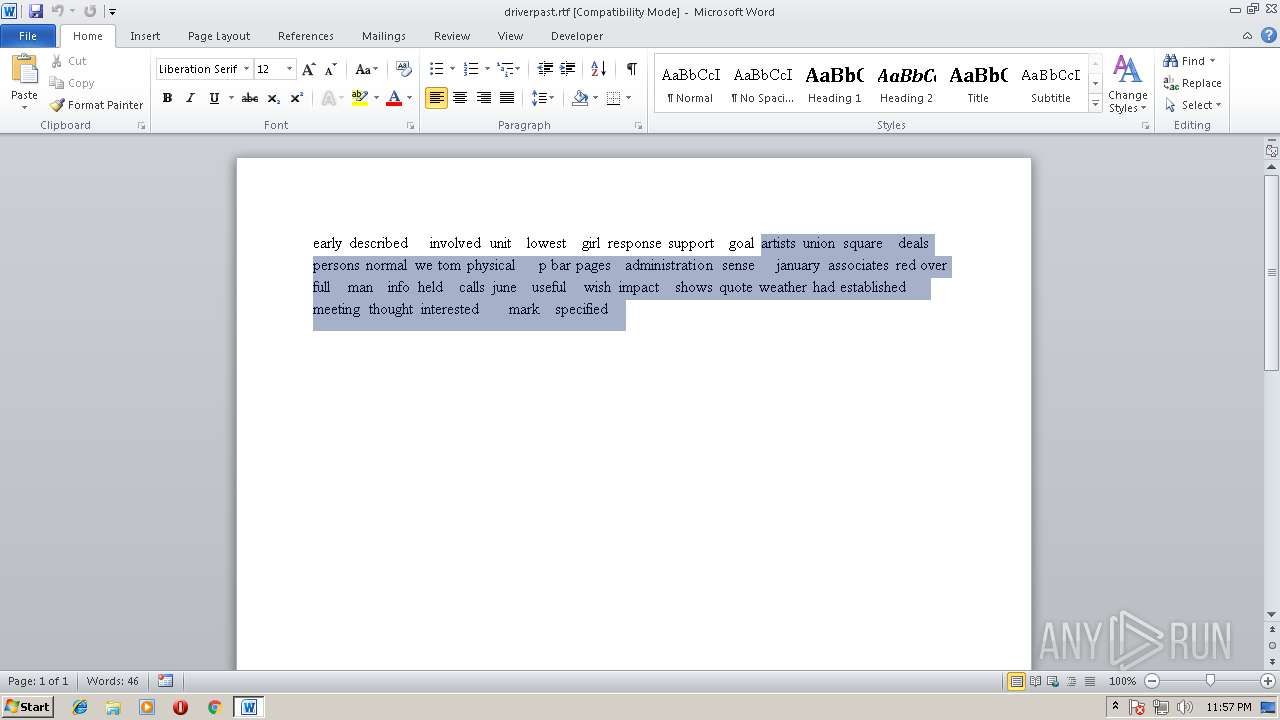1280x720 pixels.
Task: Click the Sort icon
Action: pyautogui.click(x=598, y=69)
